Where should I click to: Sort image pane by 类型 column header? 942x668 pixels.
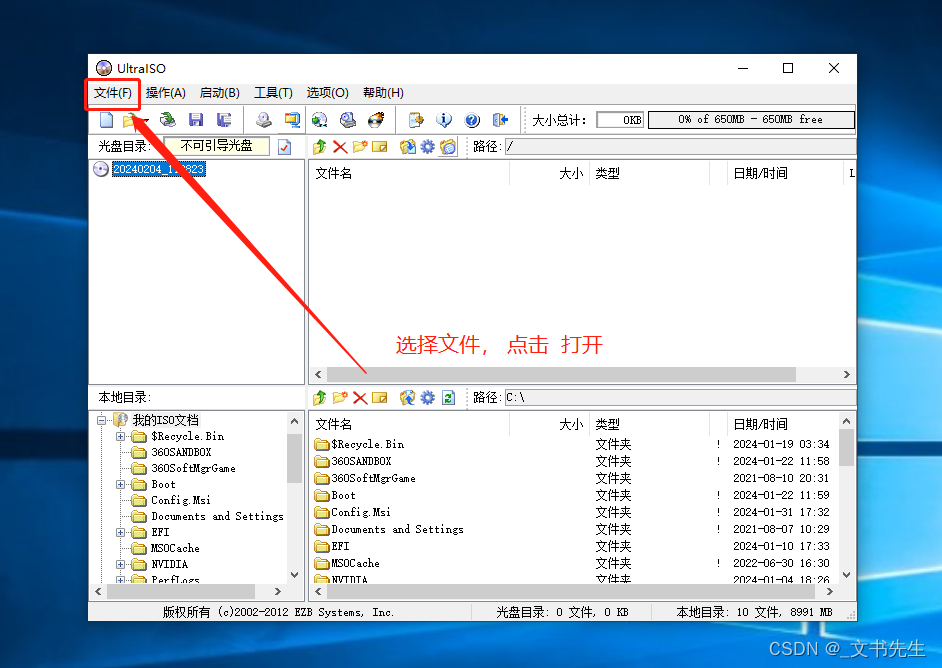649,174
